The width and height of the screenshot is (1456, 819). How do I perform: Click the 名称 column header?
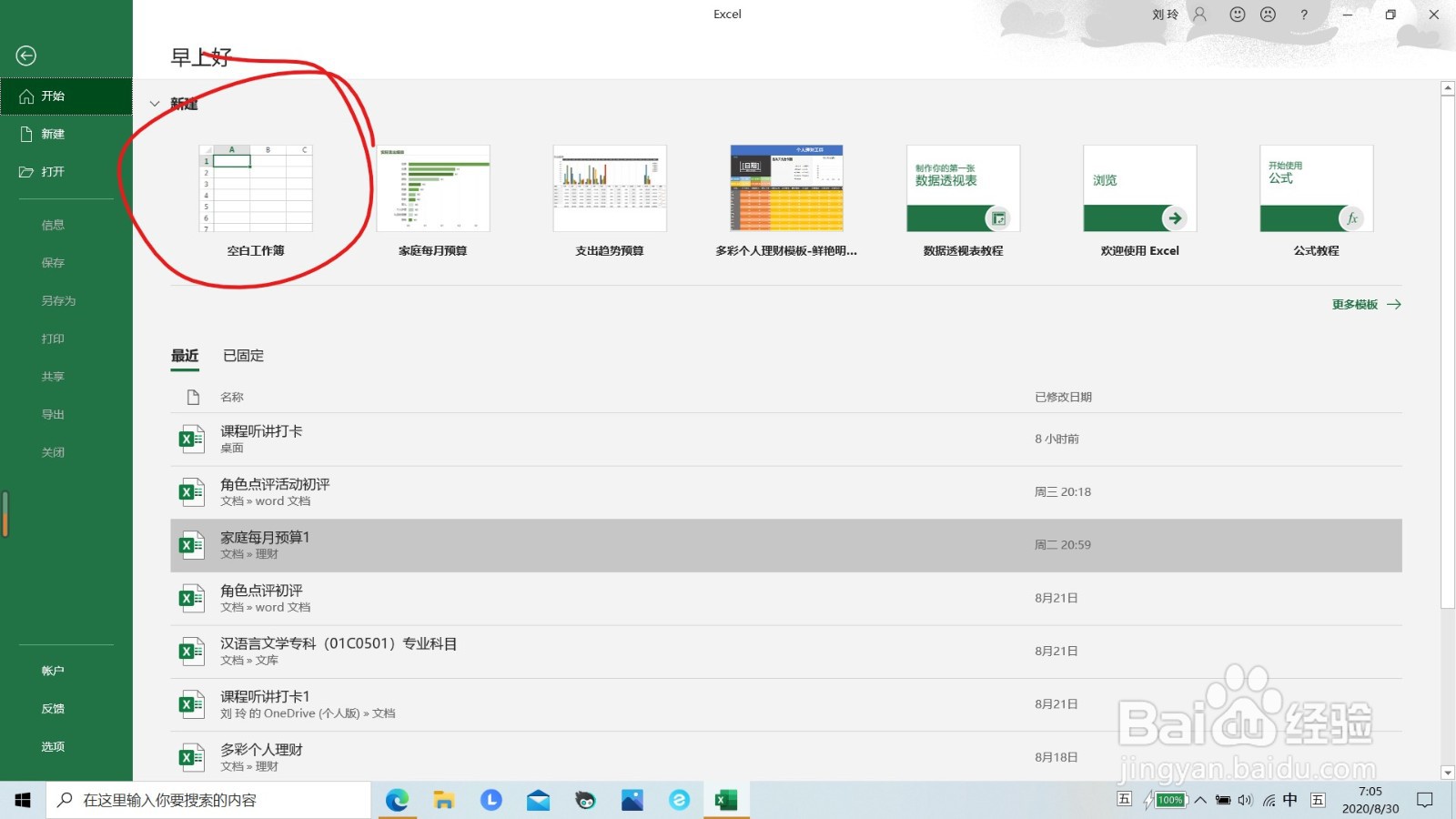(232, 398)
